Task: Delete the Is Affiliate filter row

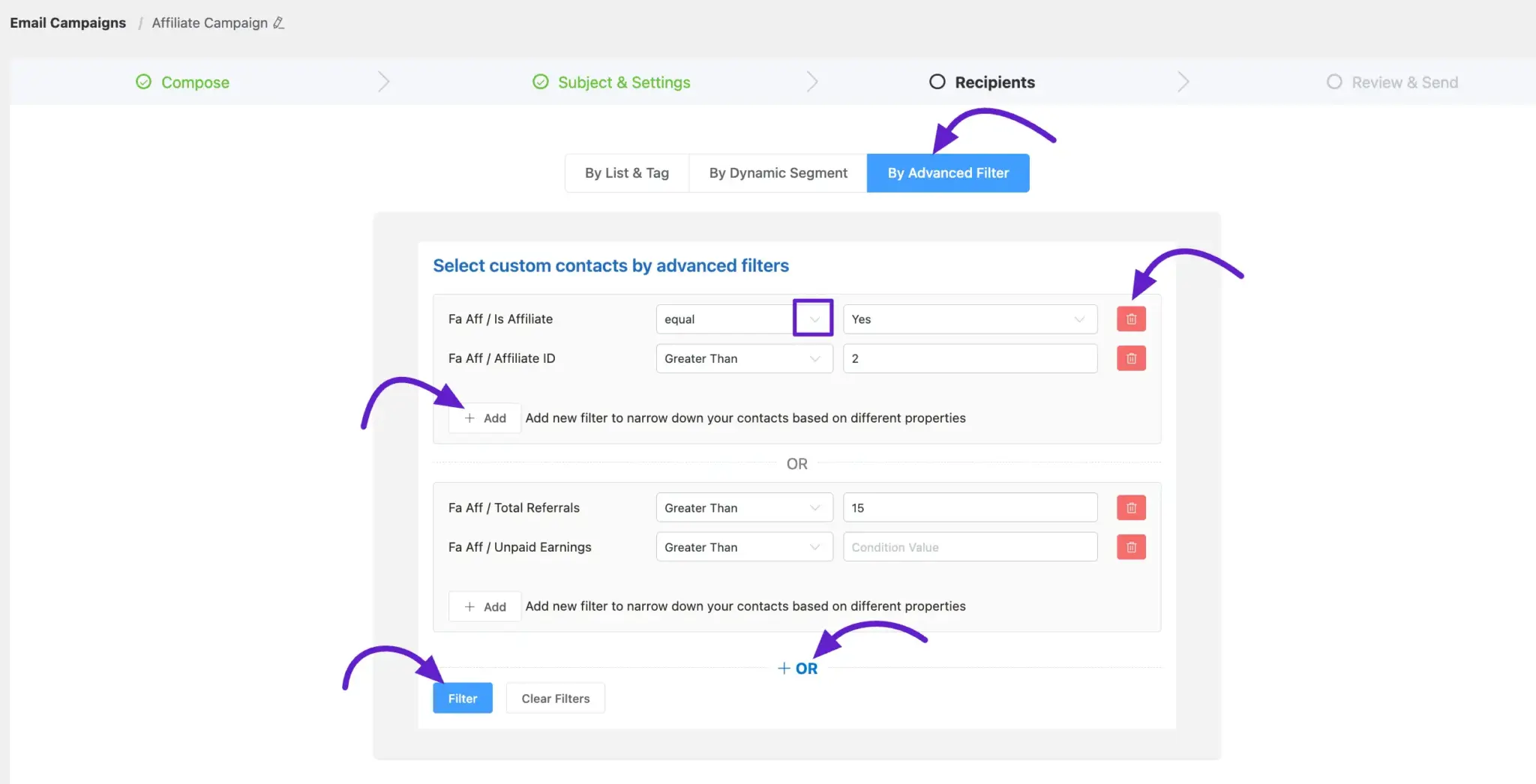Action: point(1131,319)
